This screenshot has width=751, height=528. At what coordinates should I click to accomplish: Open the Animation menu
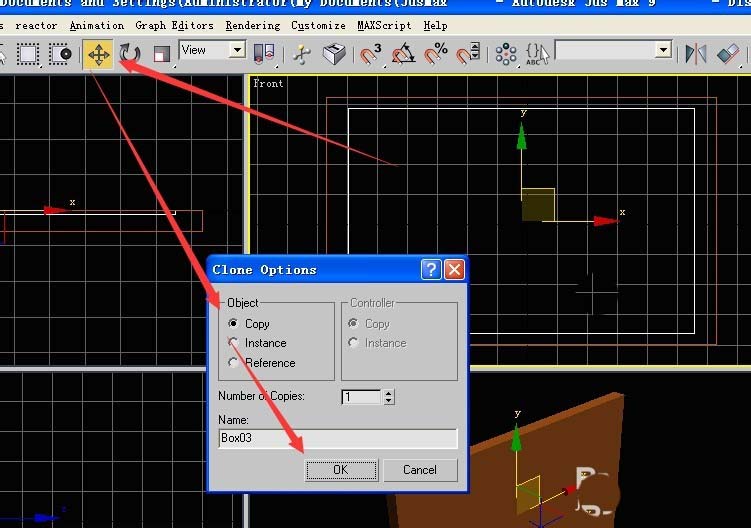[x=97, y=25]
